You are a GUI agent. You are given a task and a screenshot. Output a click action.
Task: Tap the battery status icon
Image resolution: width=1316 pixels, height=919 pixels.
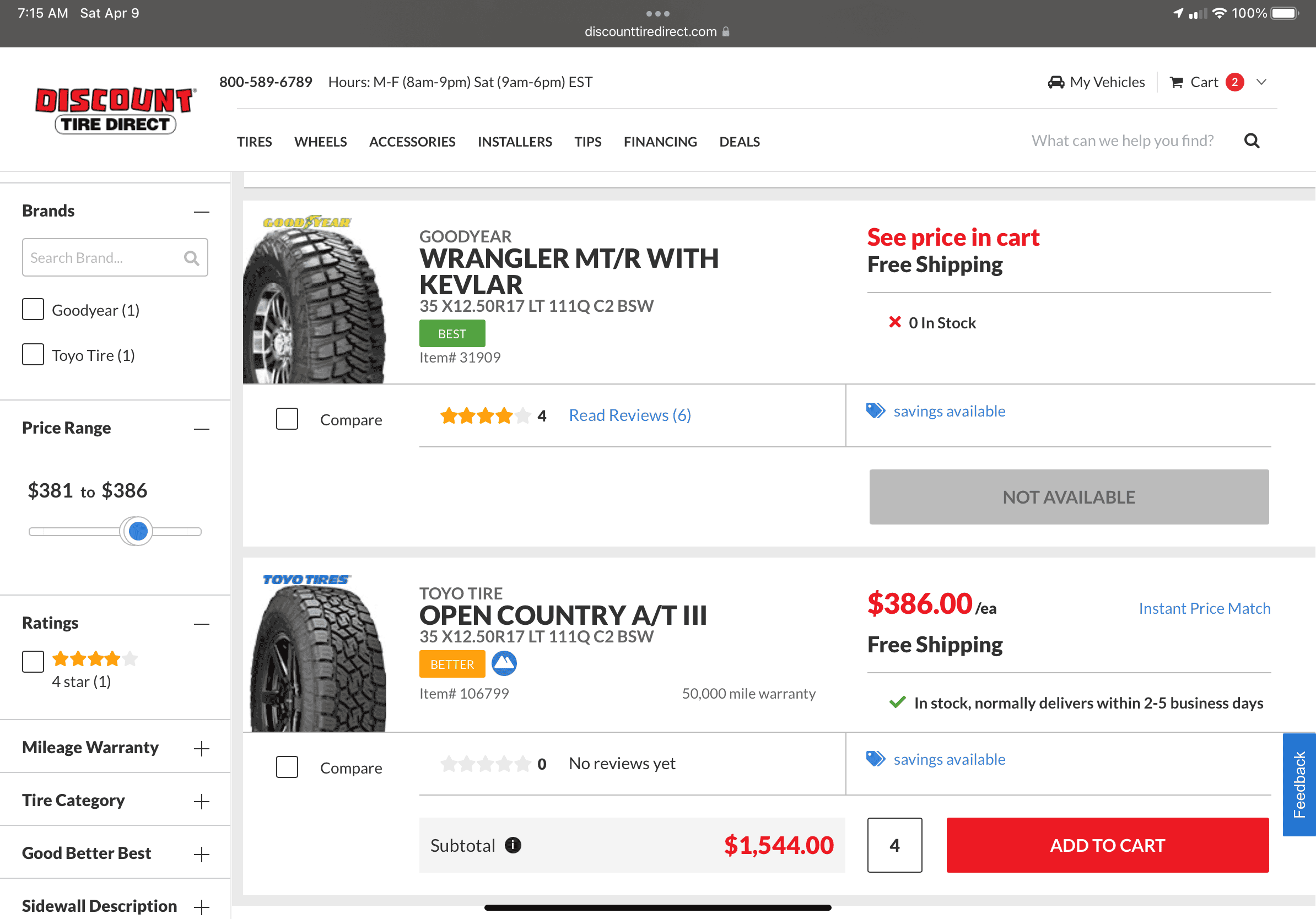coord(1285,13)
